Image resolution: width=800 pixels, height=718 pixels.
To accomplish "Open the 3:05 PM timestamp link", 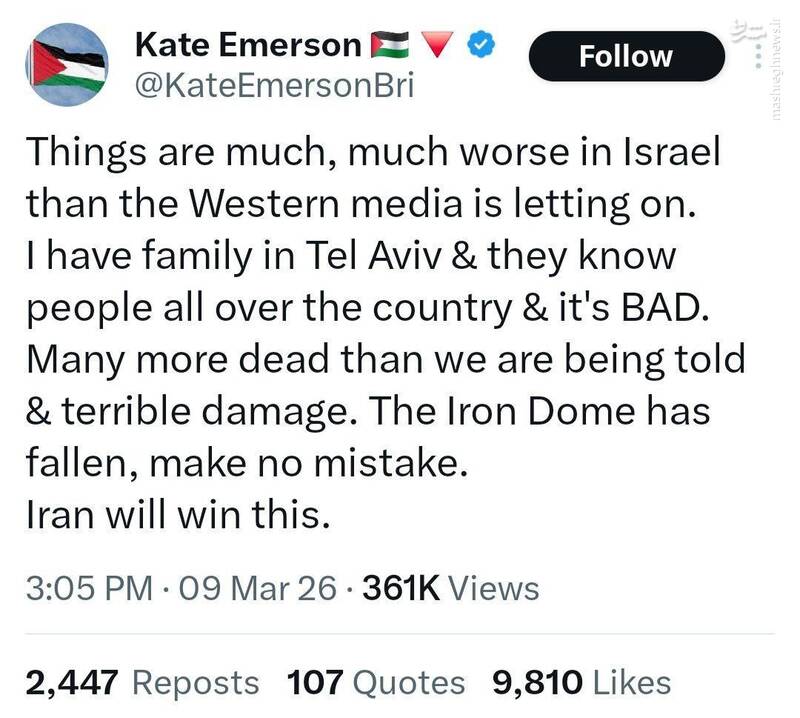I will (x=89, y=588).
